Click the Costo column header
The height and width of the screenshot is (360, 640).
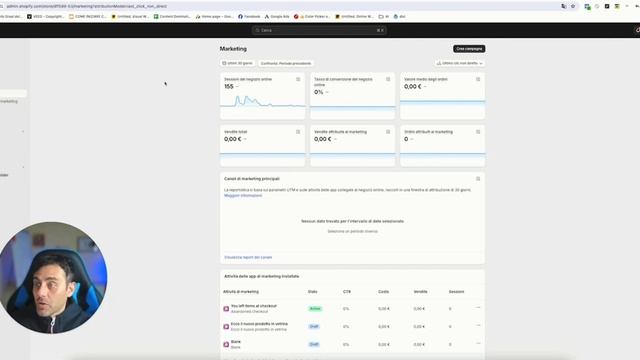[x=384, y=292]
